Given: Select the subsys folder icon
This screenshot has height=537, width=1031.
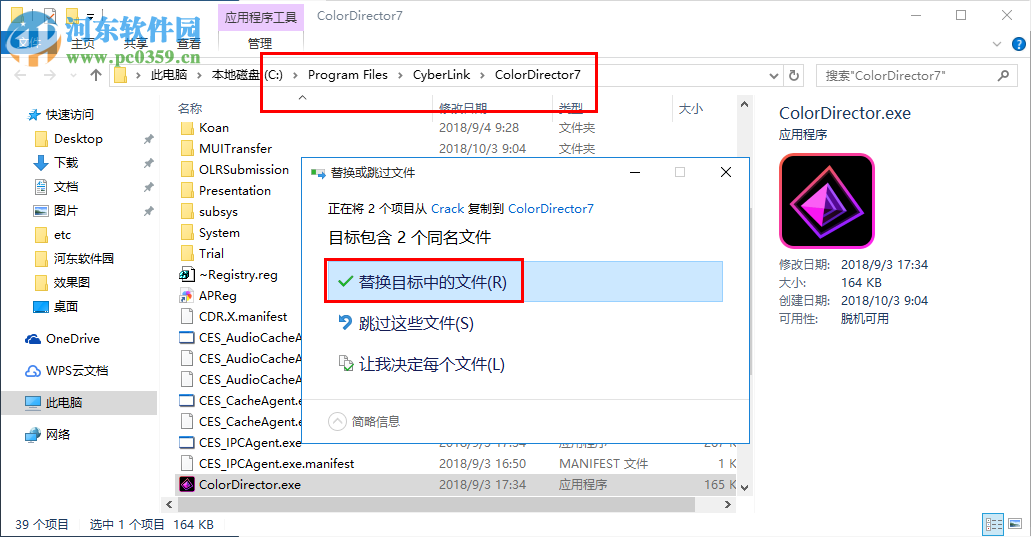Looking at the screenshot, I should pos(187,212).
